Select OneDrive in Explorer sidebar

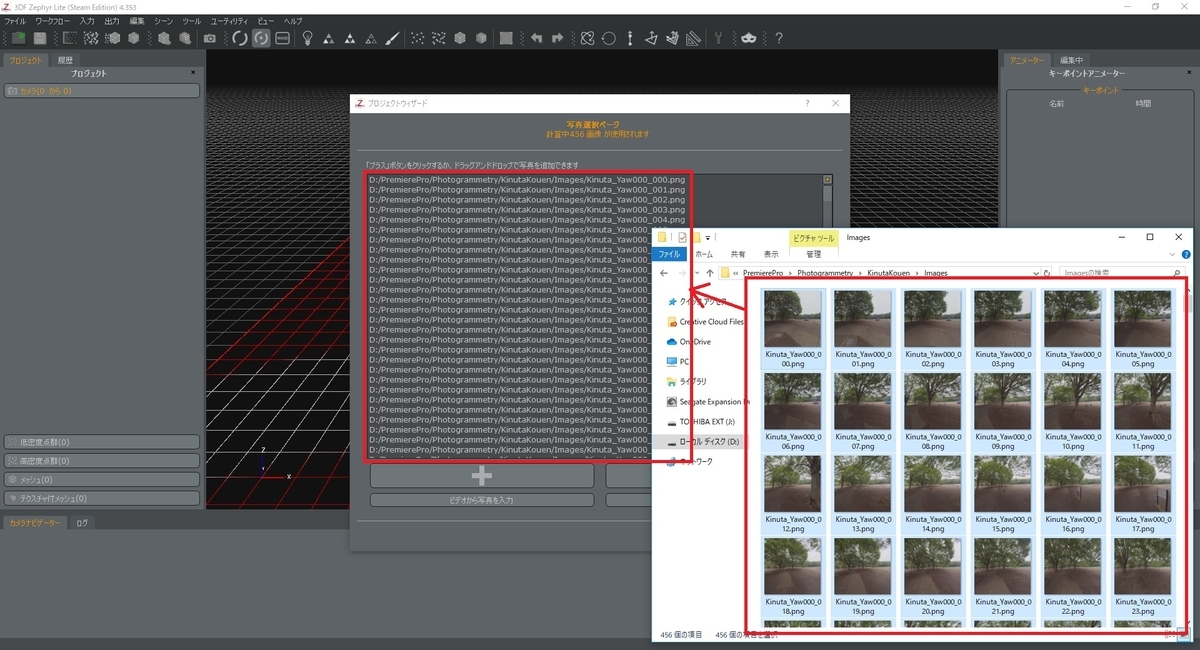688,342
